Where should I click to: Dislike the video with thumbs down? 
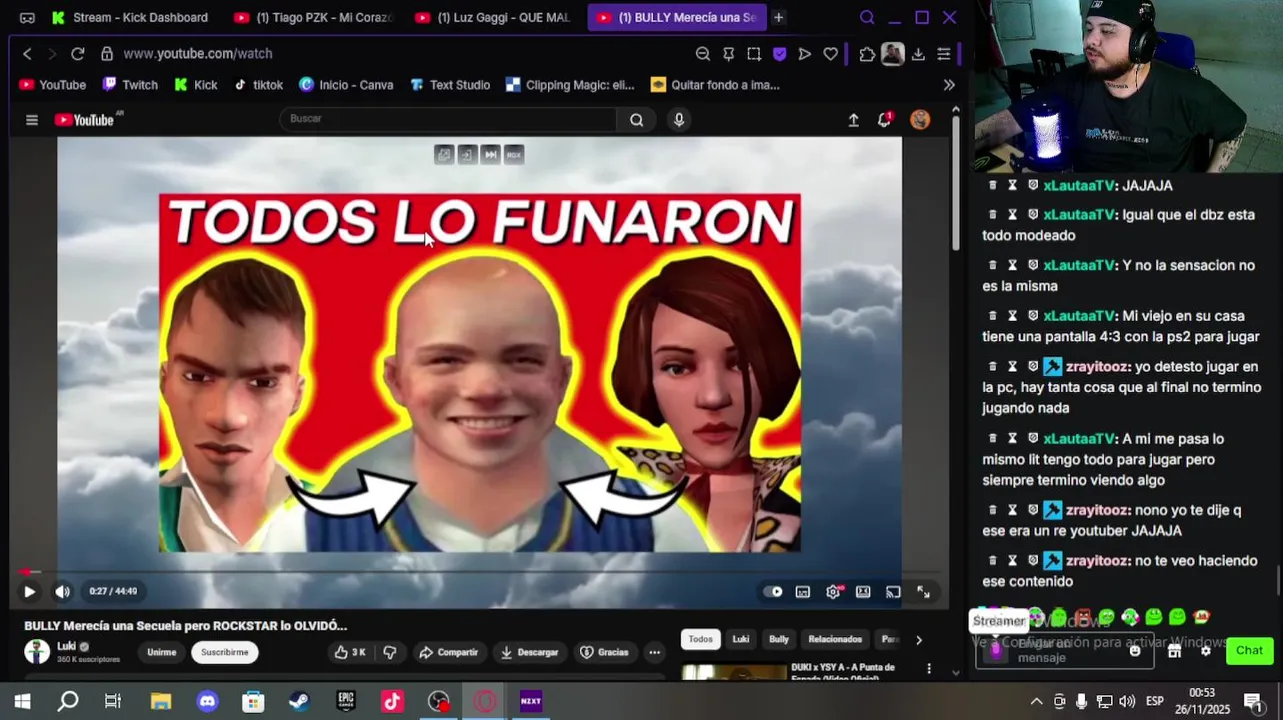coord(390,652)
